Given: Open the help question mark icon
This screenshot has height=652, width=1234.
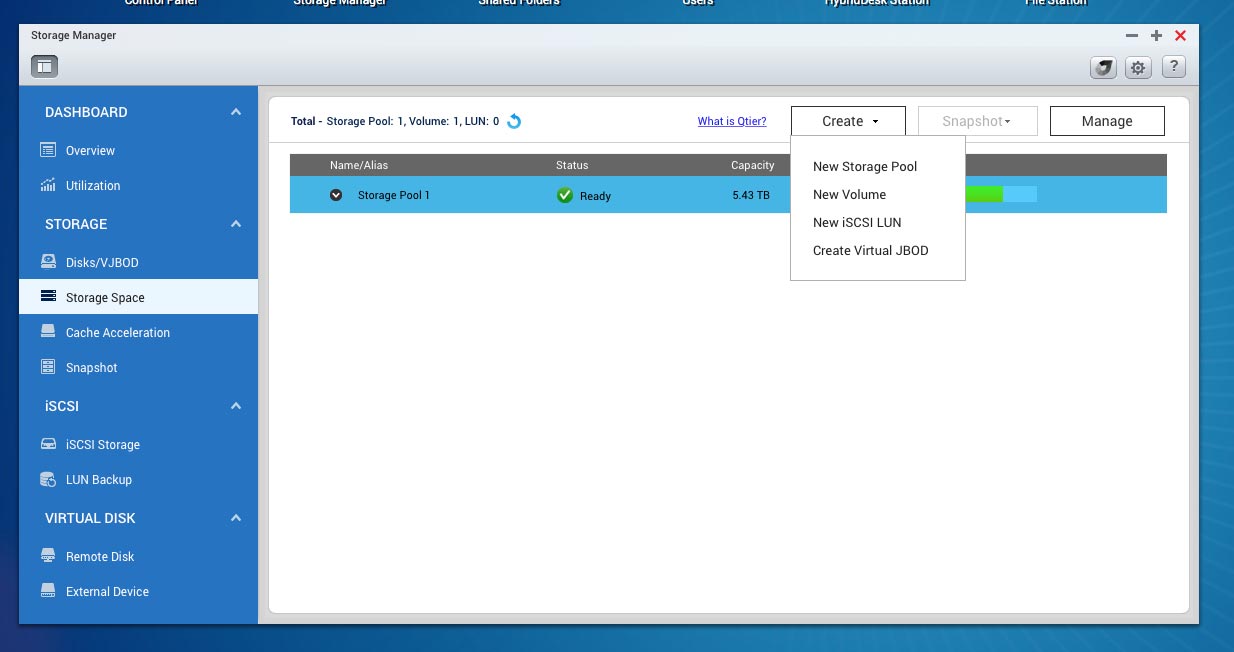Looking at the screenshot, I should click(x=1174, y=67).
